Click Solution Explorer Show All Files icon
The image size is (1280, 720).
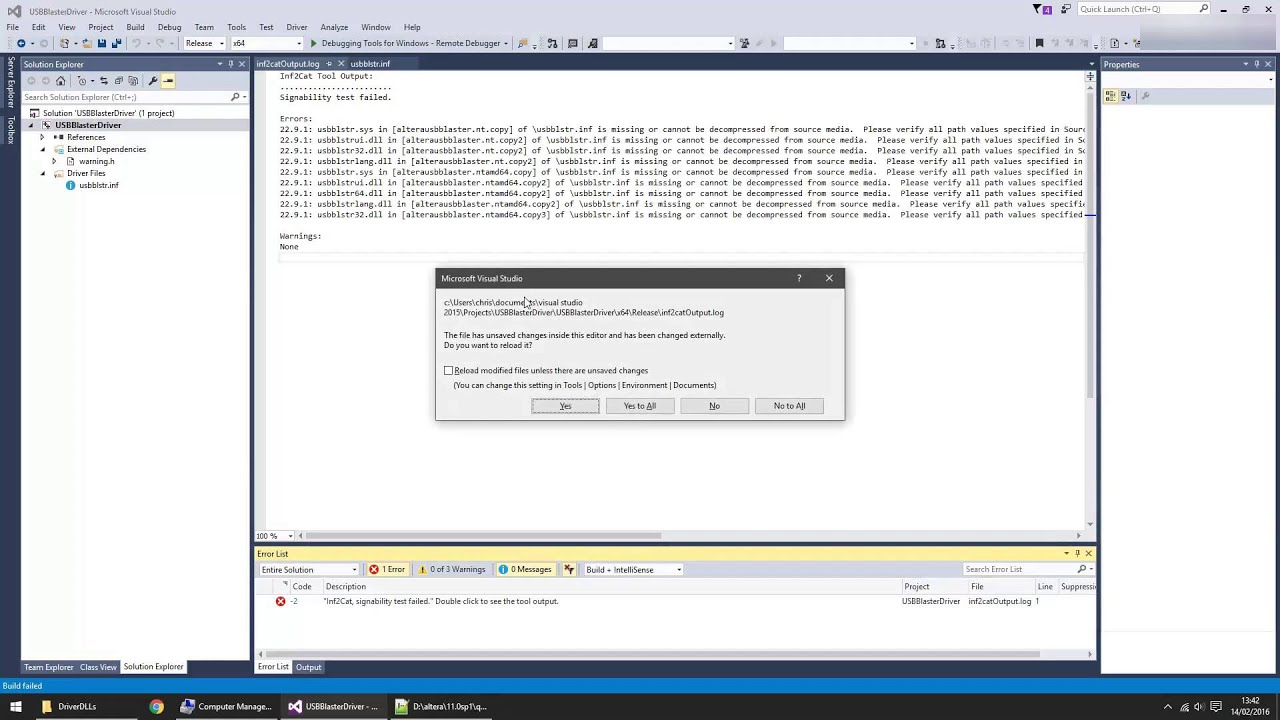(132, 81)
